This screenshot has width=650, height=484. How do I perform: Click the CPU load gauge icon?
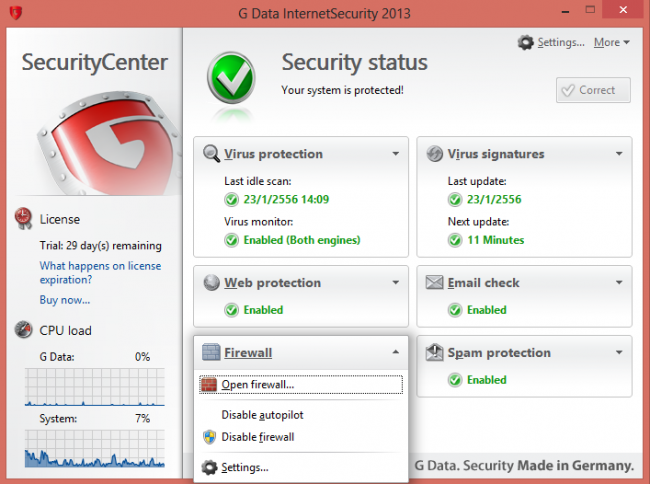[23, 330]
